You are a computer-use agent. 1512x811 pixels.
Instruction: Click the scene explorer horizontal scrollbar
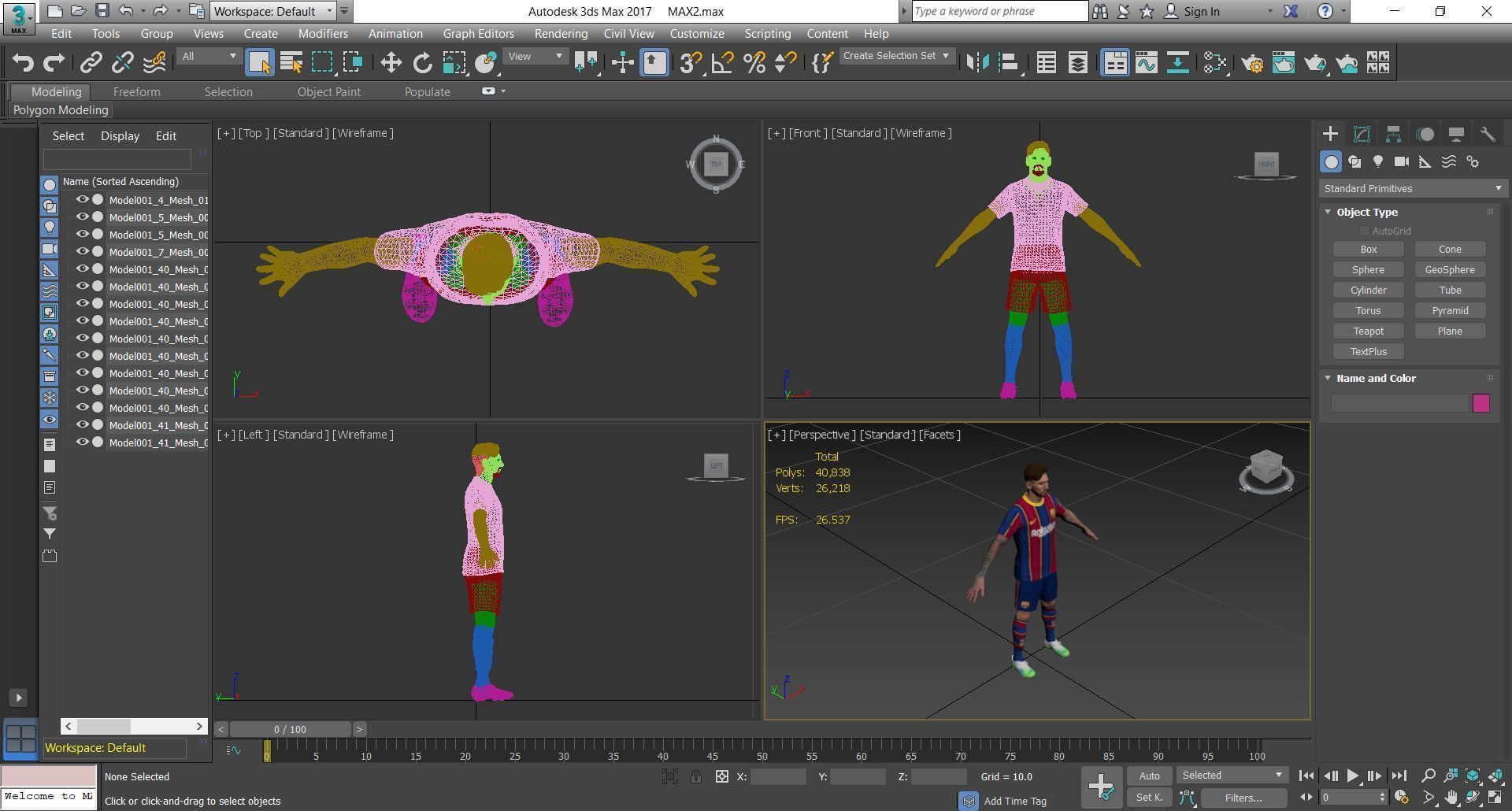[103, 726]
